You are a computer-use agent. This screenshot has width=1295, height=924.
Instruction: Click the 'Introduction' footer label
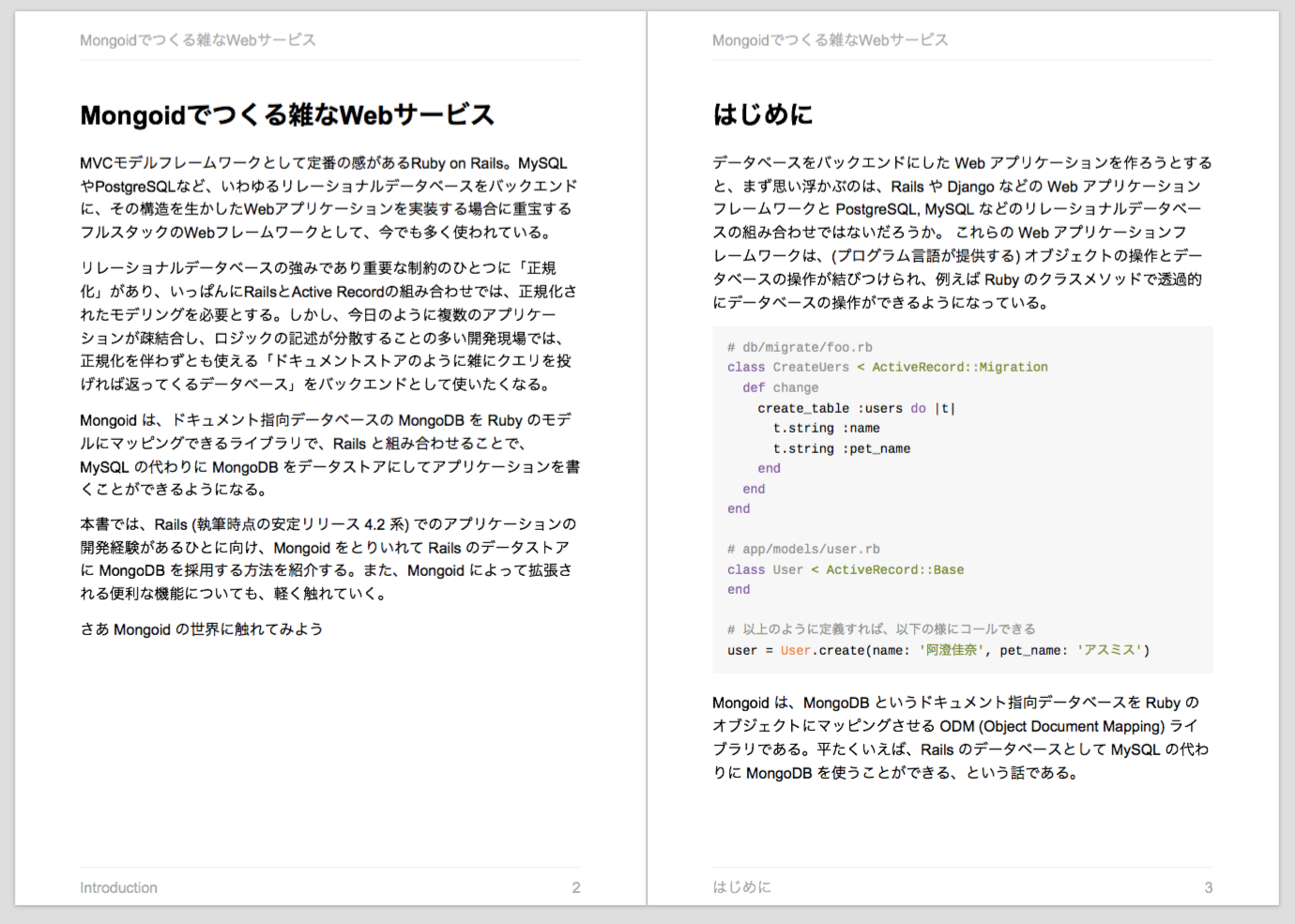118,887
